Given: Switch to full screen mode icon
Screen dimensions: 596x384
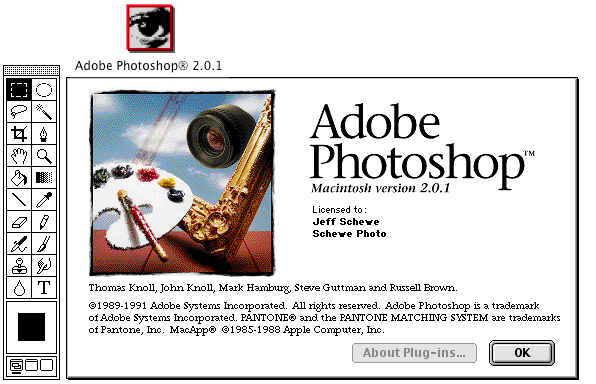Looking at the screenshot, I should 47,365.
